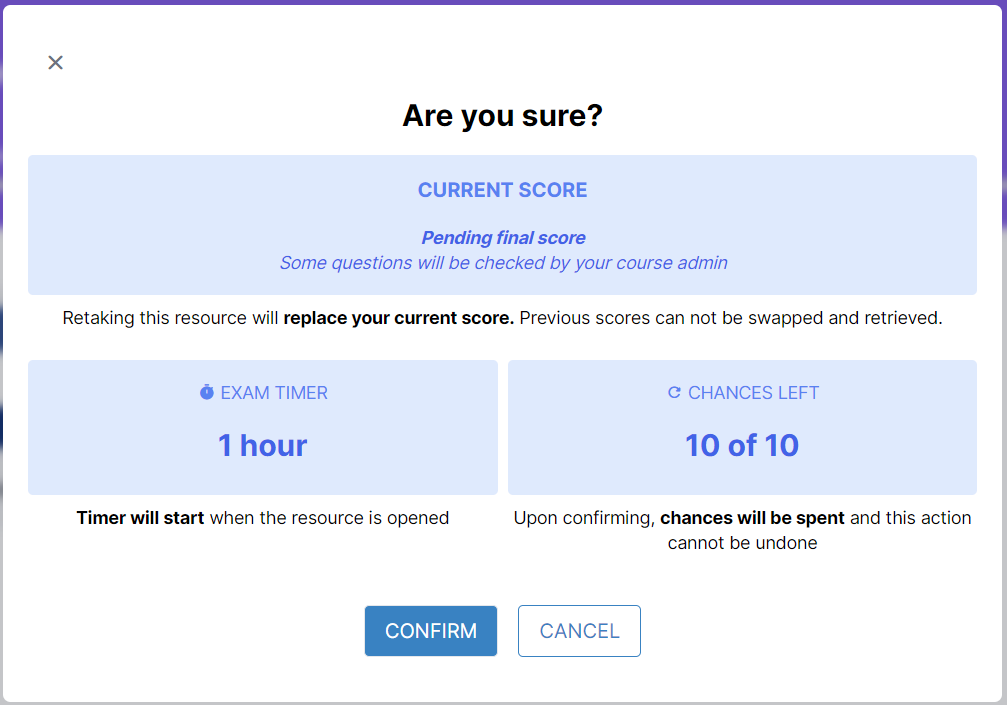Viewport: 1007px width, 705px height.
Task: Click the course admin note in italics
Action: click(503, 263)
